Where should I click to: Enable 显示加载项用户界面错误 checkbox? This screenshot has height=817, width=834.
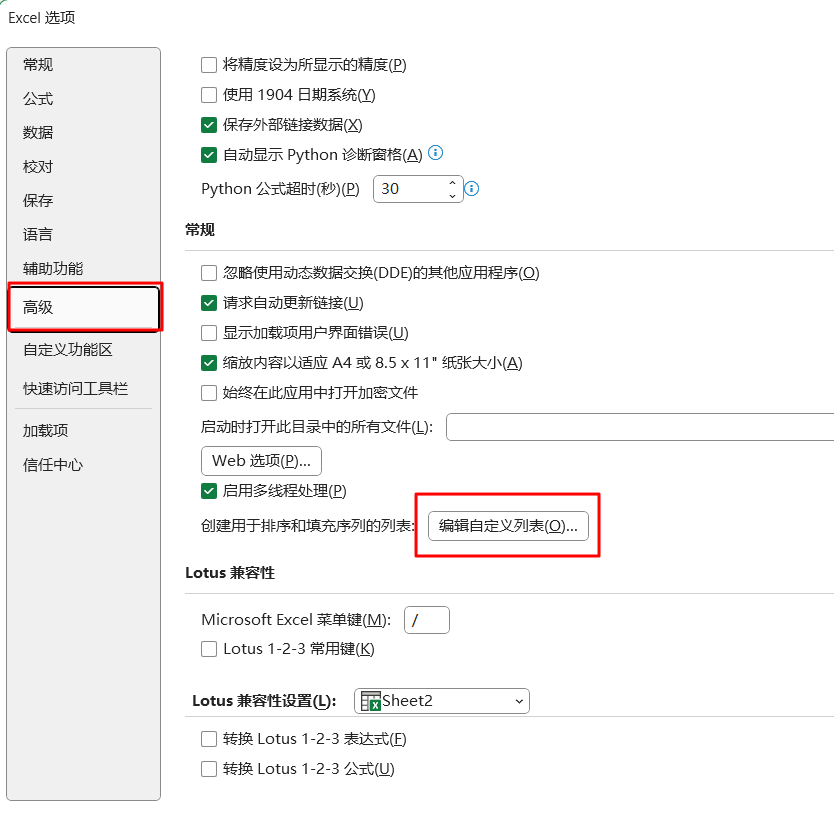(209, 333)
